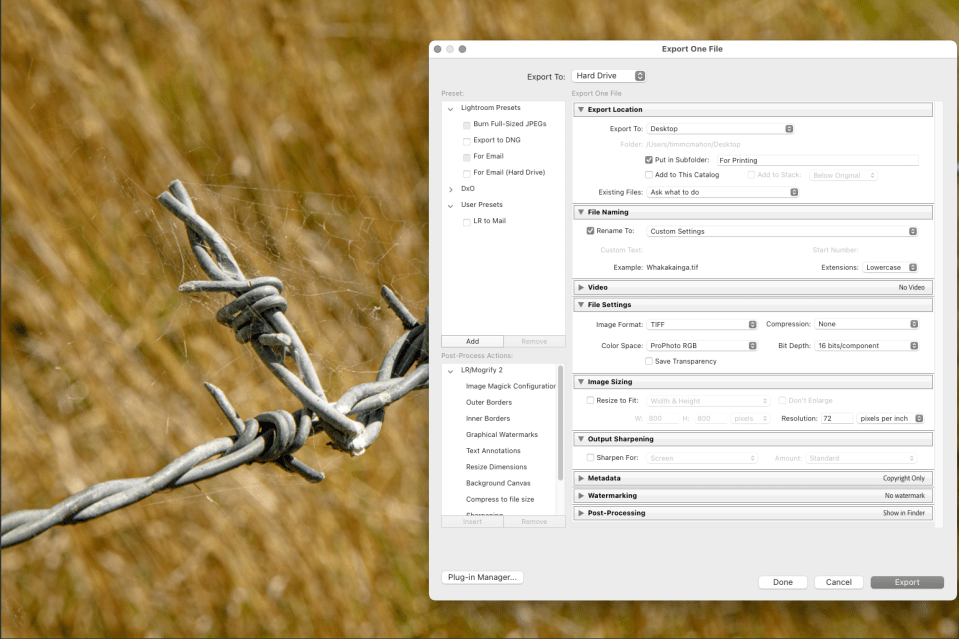Screen dimensions: 959x639
Task: Pick the For Email (Hard Drive) preset icon
Action: pyautogui.click(x=467, y=173)
